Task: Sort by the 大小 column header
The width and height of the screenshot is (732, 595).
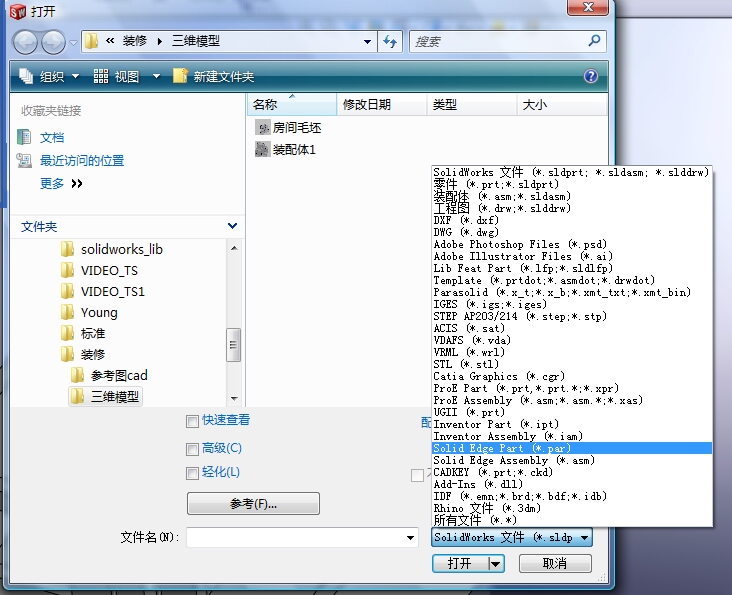Action: point(562,105)
